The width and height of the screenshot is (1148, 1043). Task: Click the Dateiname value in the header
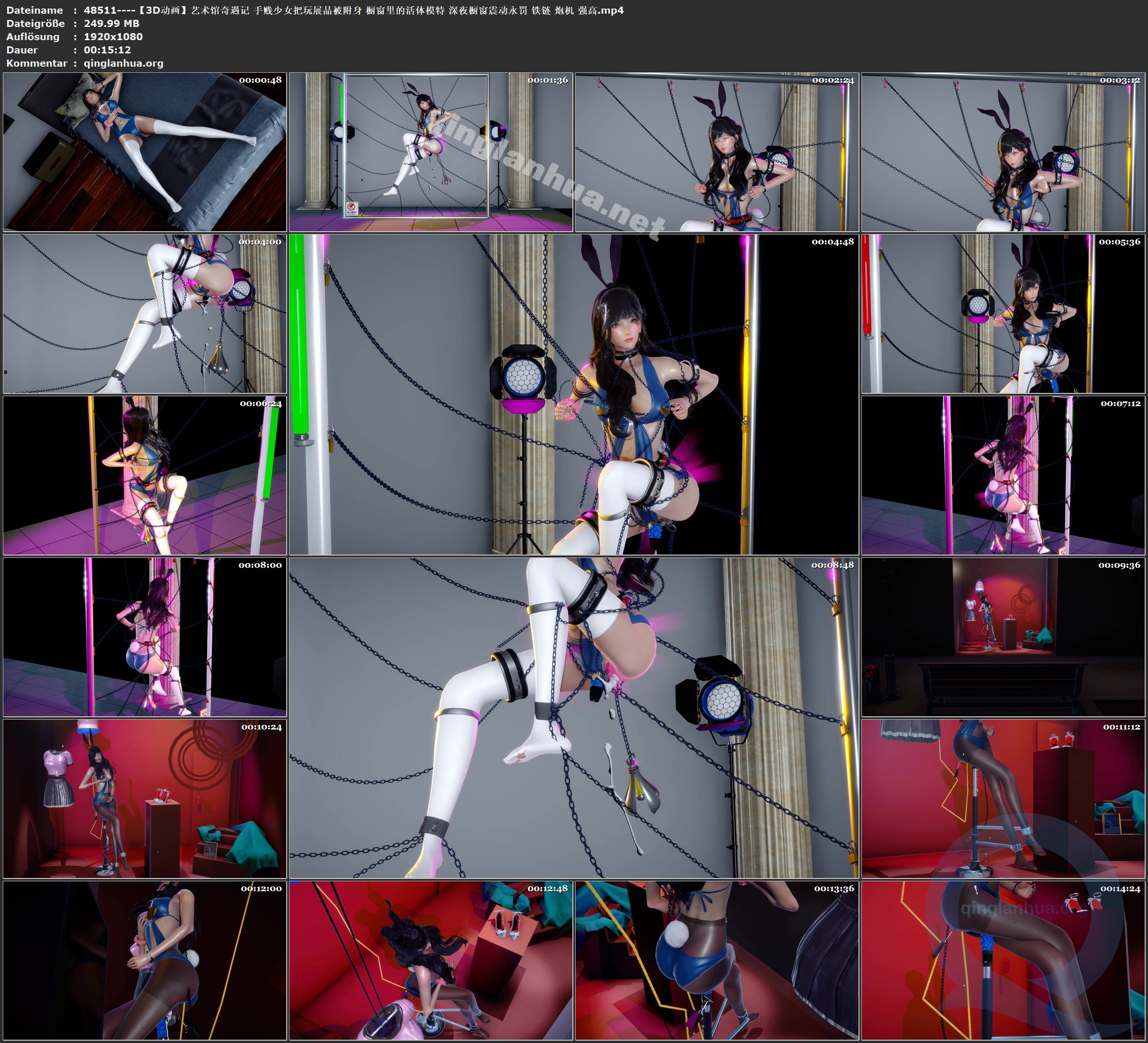353,10
